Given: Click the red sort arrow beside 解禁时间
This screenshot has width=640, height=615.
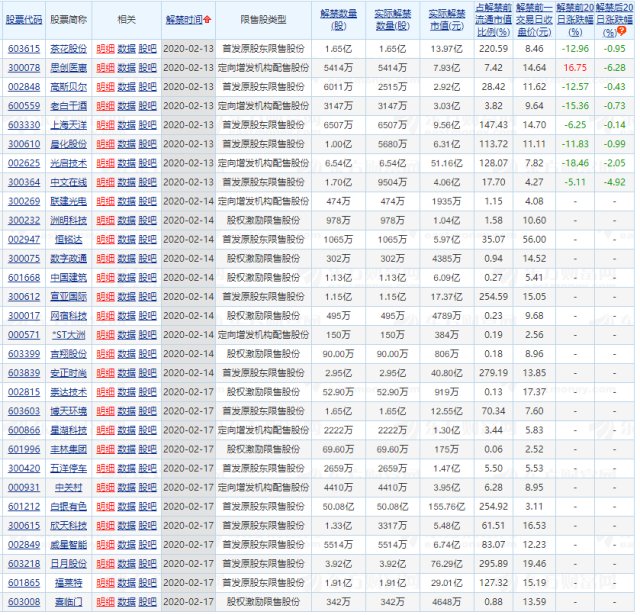Looking at the screenshot, I should [208, 19].
